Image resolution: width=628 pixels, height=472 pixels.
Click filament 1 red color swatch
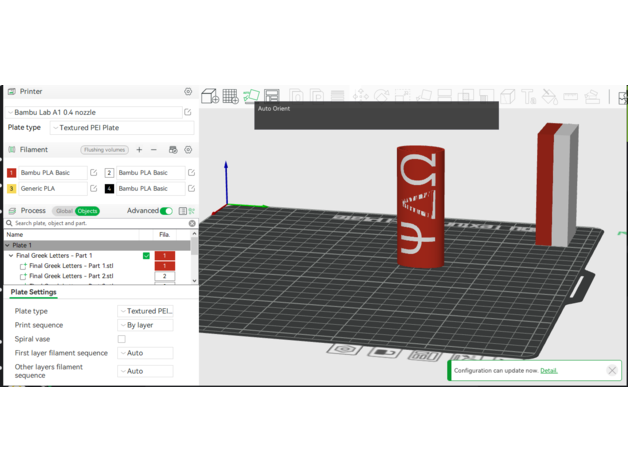(x=12, y=173)
